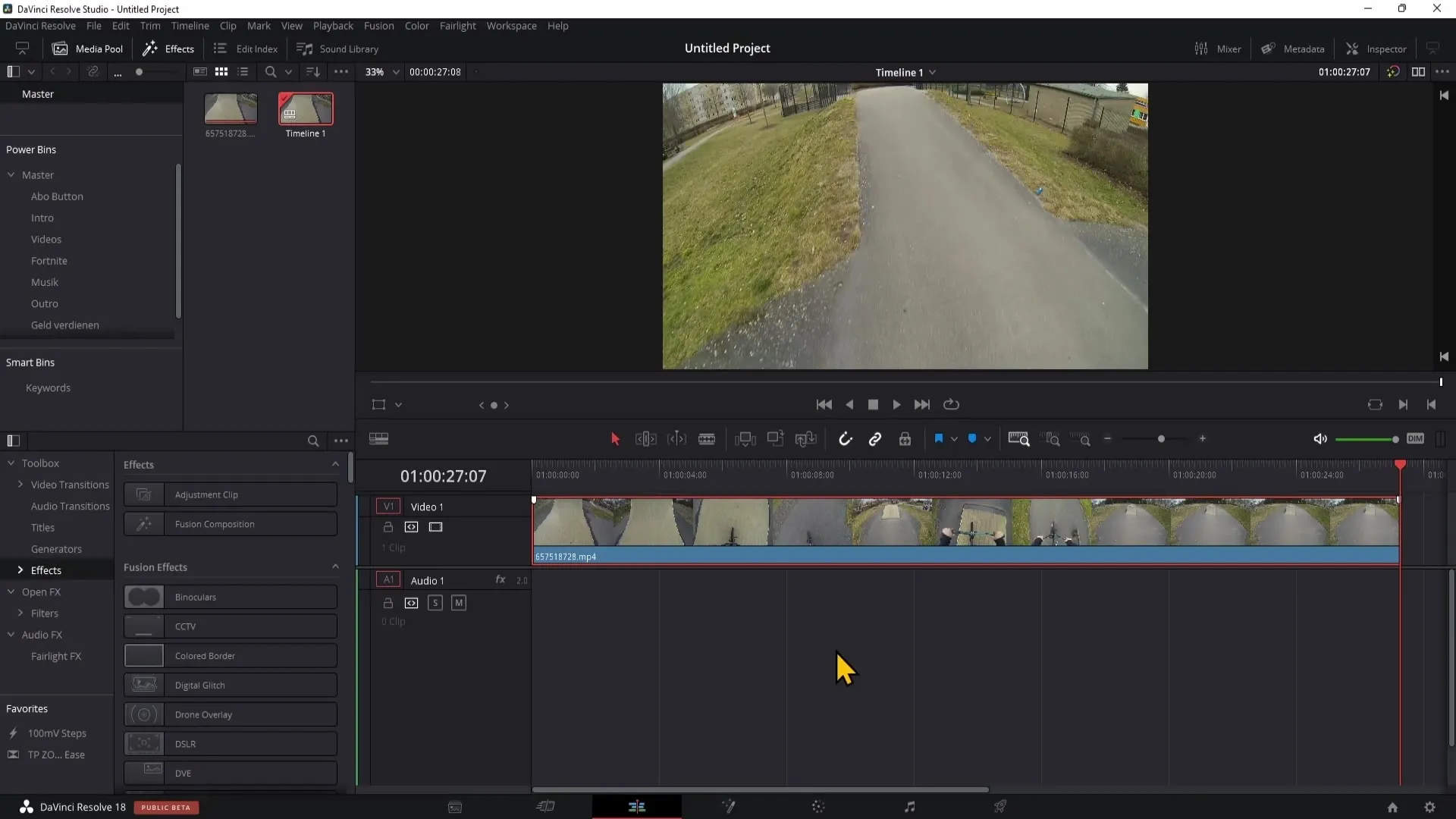The height and width of the screenshot is (819, 1456).
Task: Toggle Mute on Audio 1 track
Action: 459,602
